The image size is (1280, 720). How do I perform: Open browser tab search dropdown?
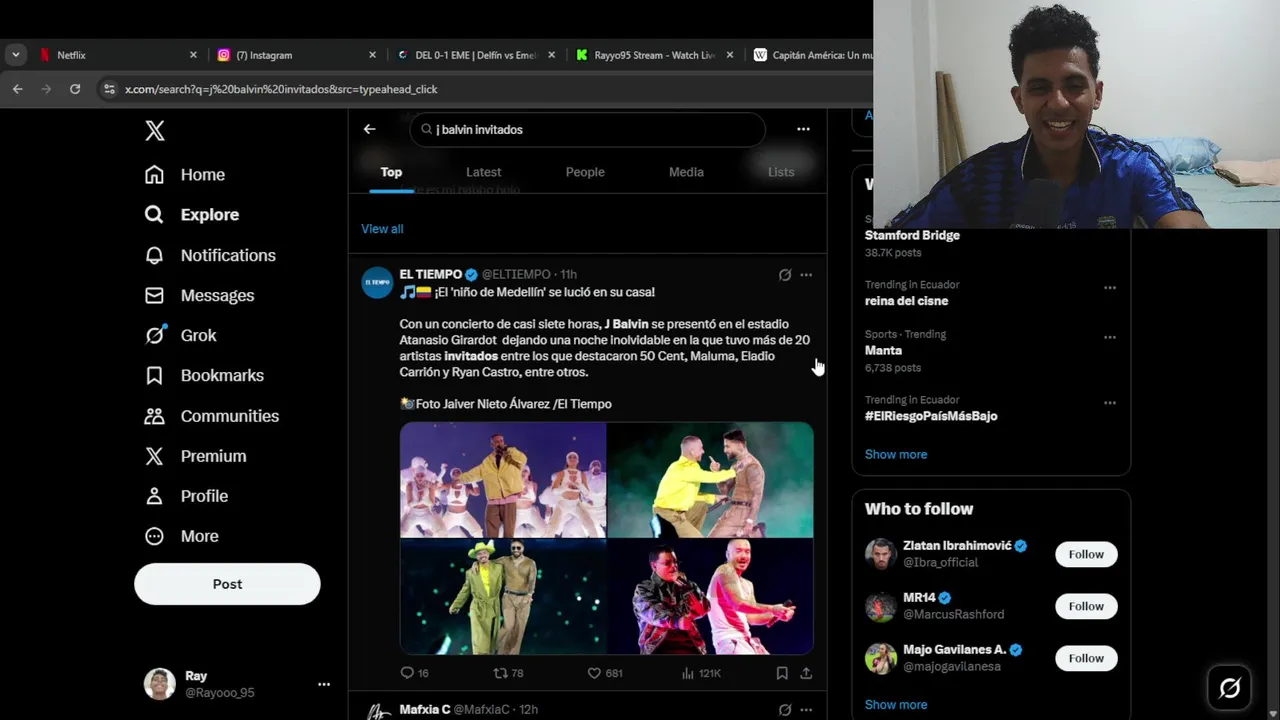(x=15, y=55)
